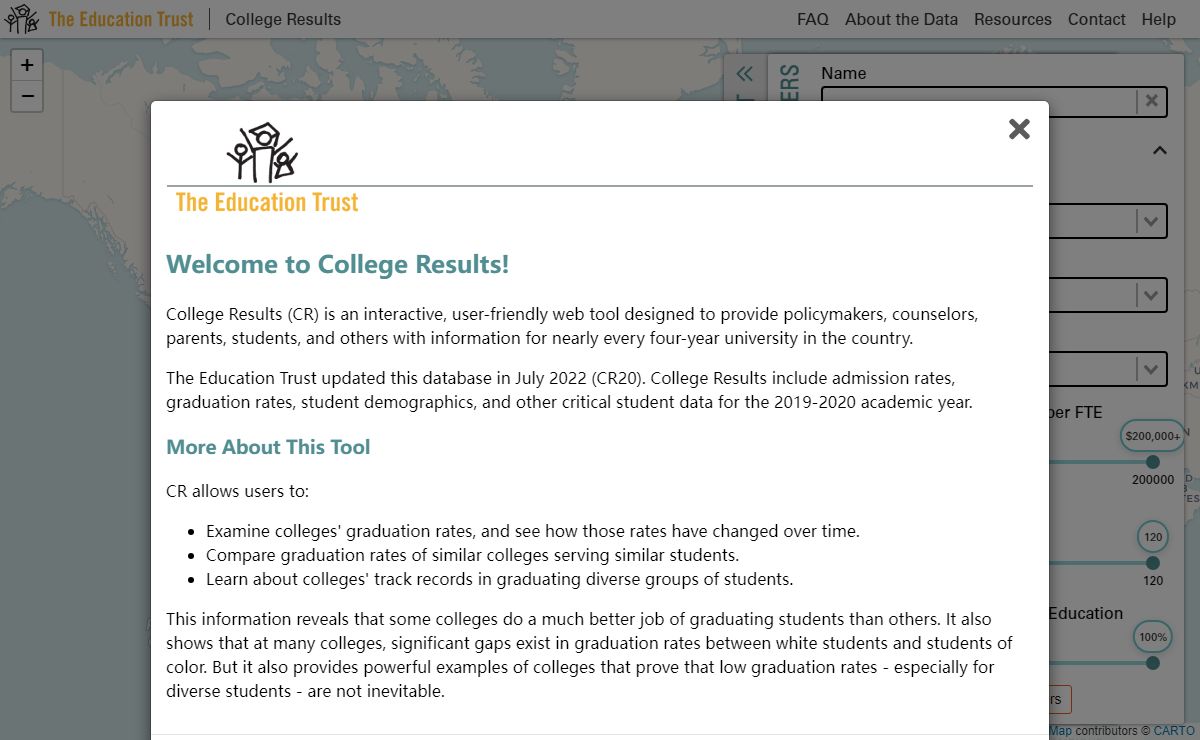The image size is (1200, 740).
Task: Open the second filter dropdown in the sidebar
Action: click(x=1152, y=295)
